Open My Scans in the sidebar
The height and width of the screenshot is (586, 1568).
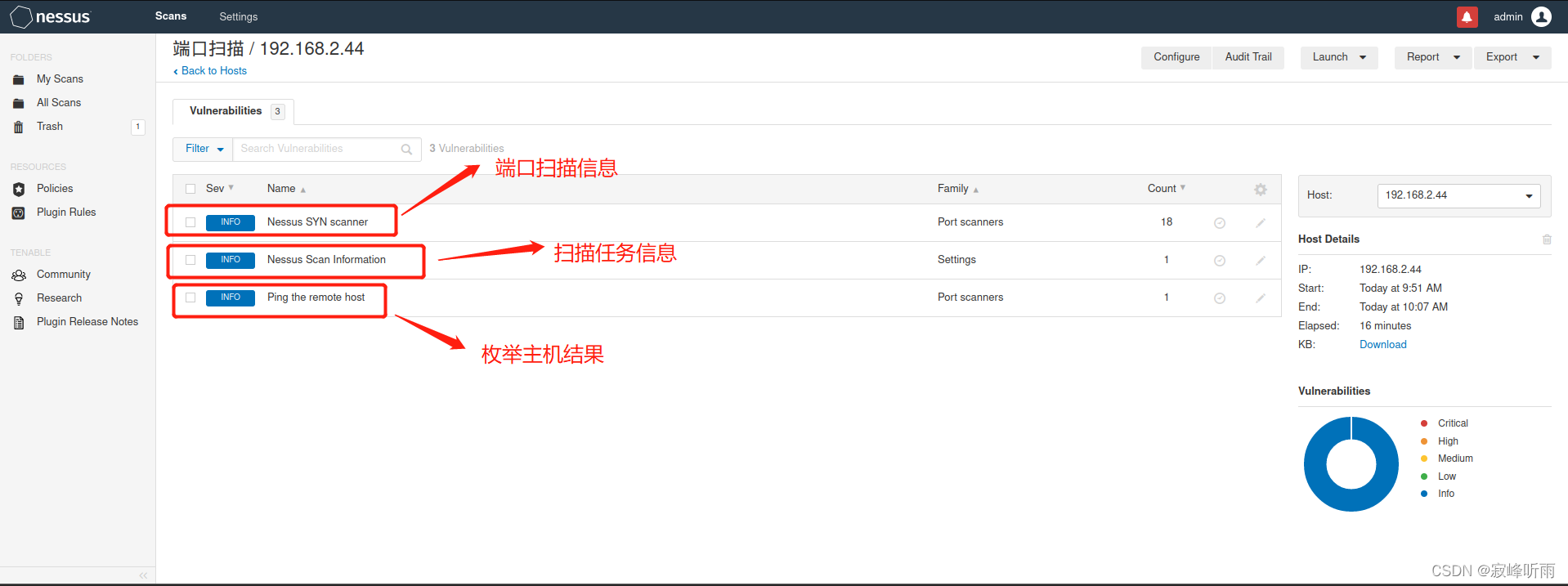(x=60, y=79)
